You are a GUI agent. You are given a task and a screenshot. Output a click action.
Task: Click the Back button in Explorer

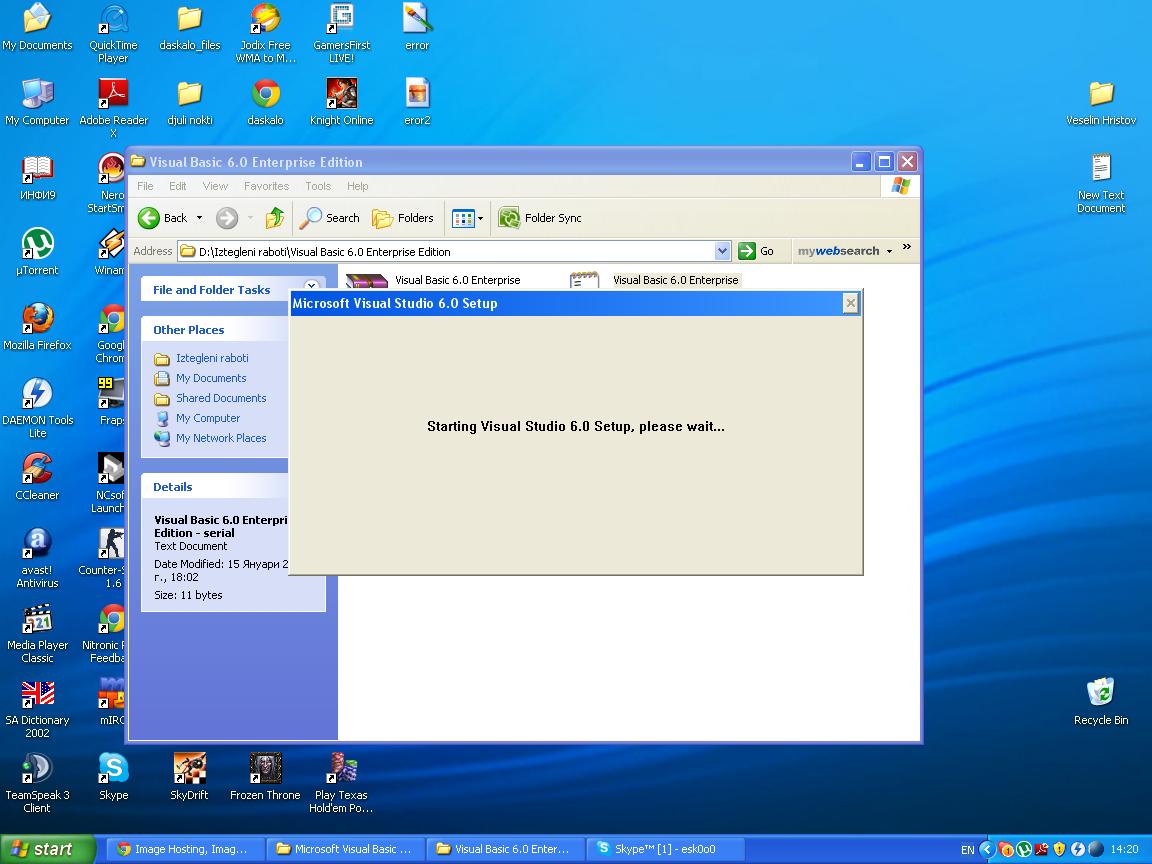point(163,217)
